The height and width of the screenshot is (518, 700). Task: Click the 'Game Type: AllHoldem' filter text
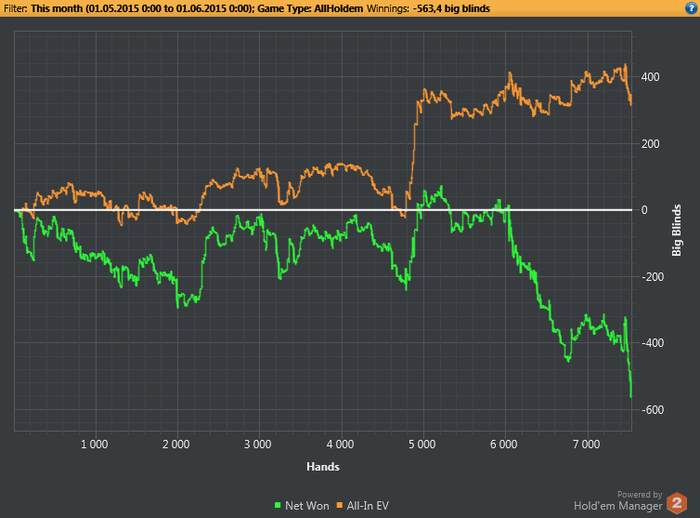pyautogui.click(x=310, y=8)
